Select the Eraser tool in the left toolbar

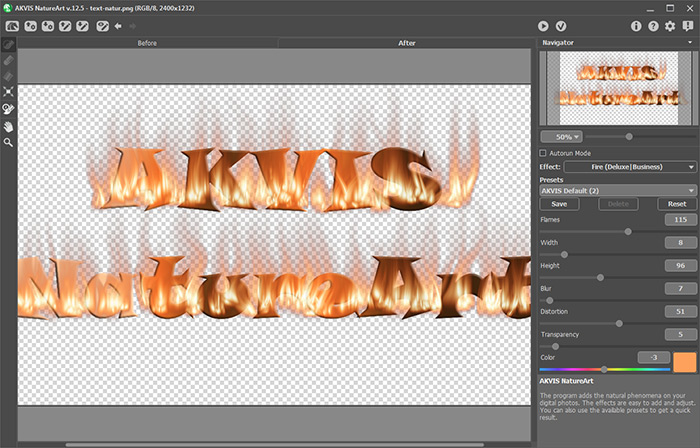tap(8, 60)
